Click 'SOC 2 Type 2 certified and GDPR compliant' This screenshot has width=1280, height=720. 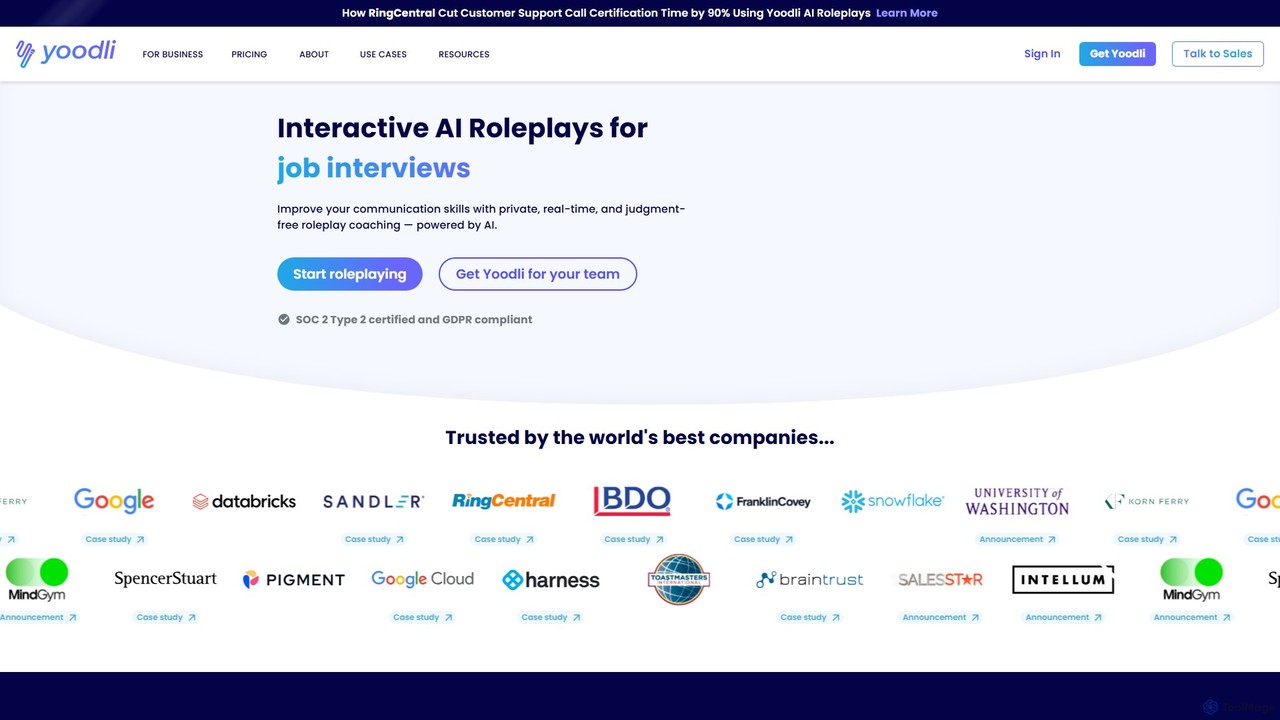click(x=414, y=320)
